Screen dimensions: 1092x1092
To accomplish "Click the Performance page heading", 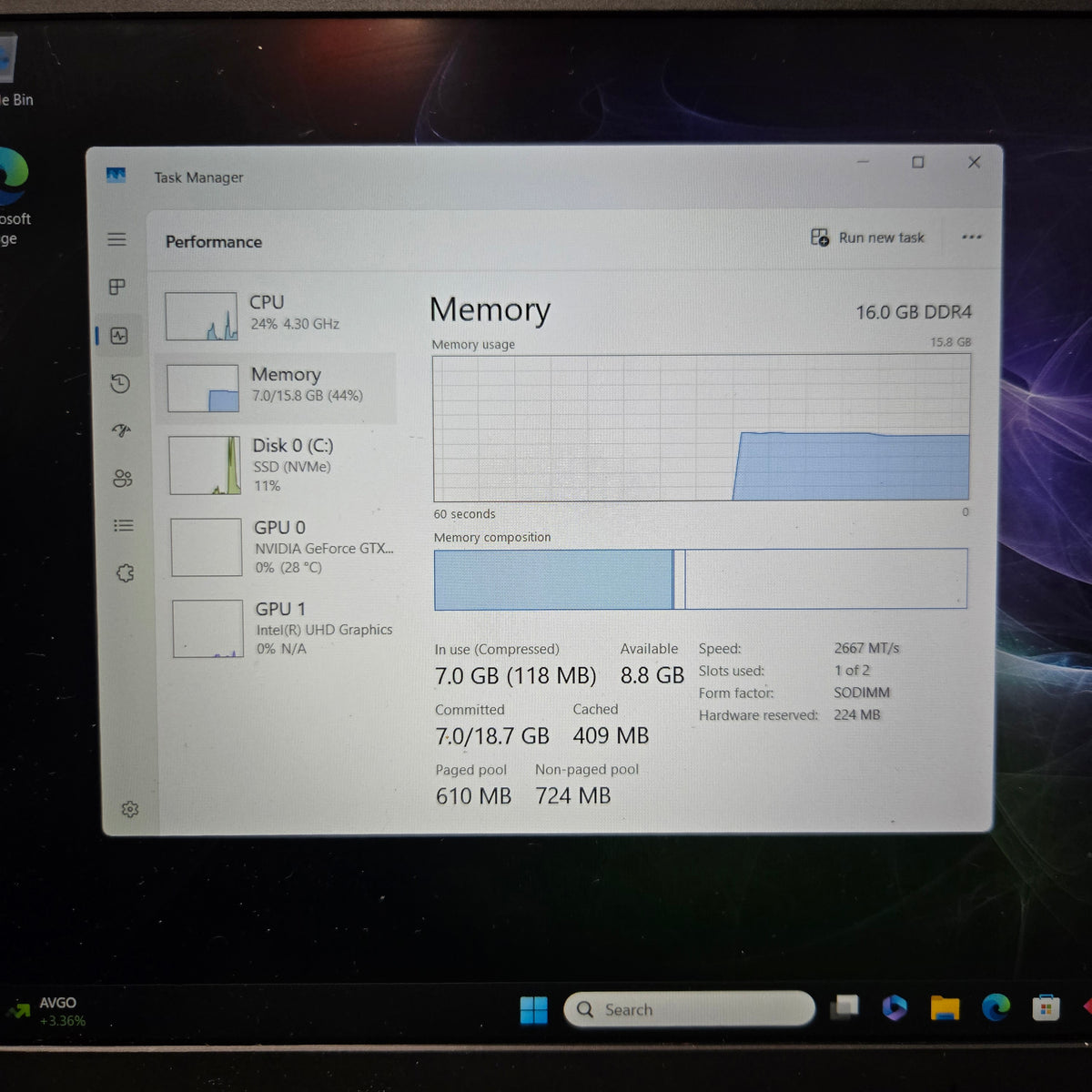I will click(x=214, y=242).
